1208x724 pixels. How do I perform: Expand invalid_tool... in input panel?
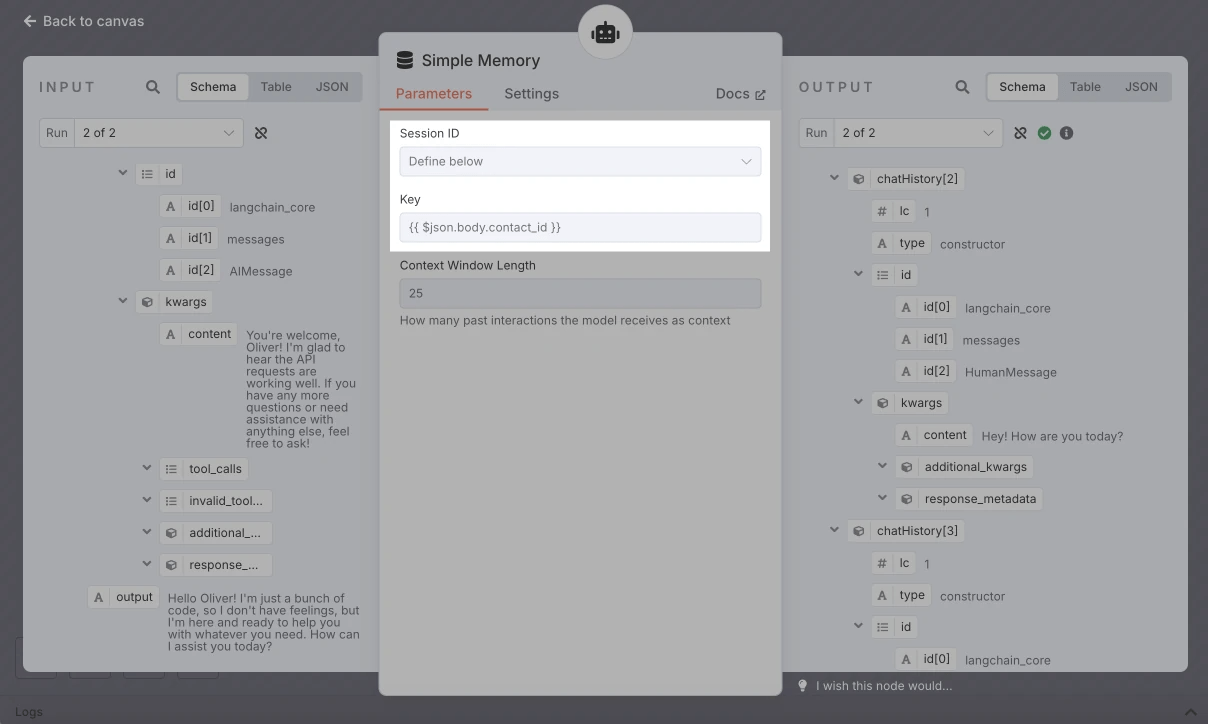pos(147,500)
